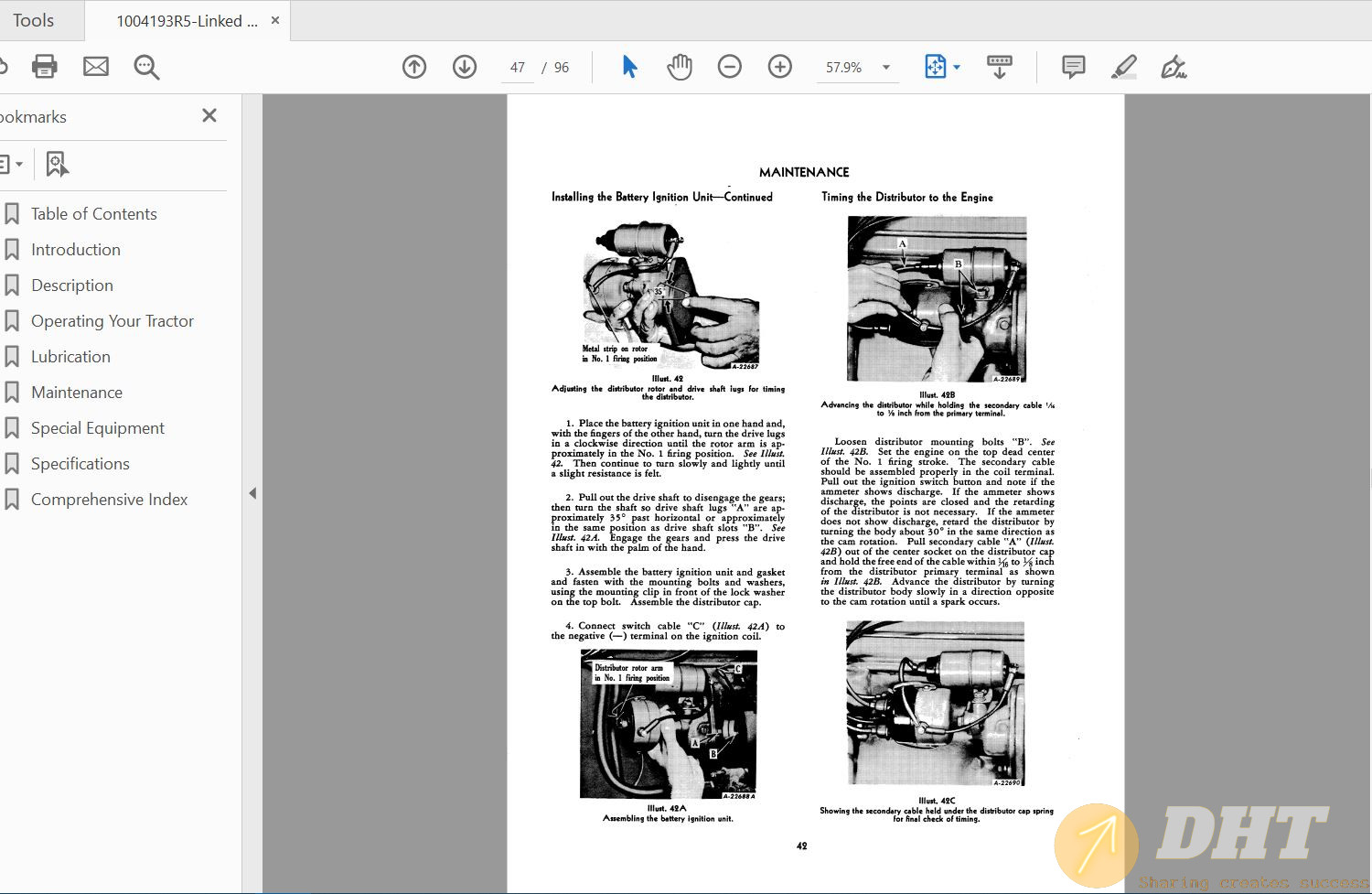
Task: Click the email envelope icon
Action: point(96,67)
